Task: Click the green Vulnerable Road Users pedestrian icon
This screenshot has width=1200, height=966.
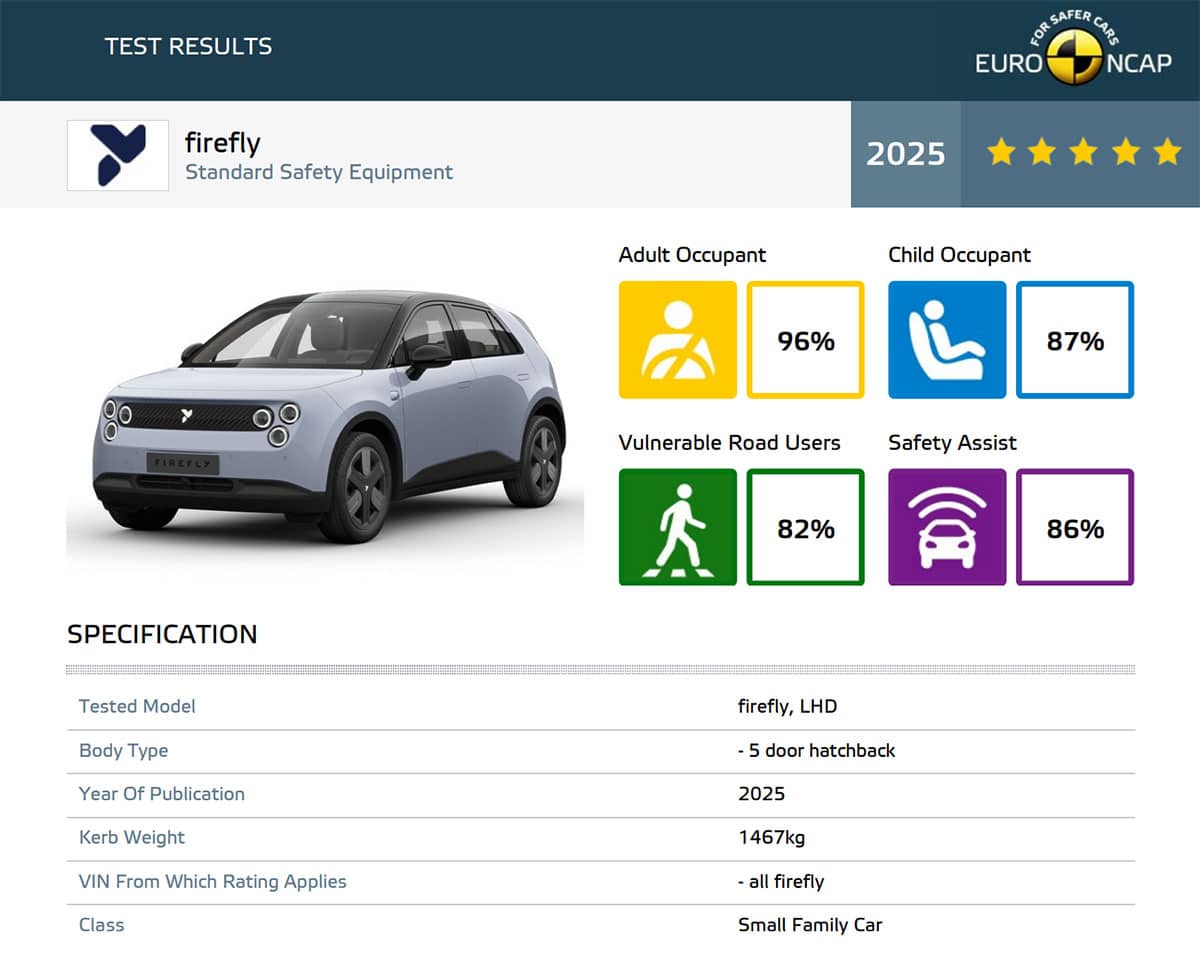Action: [x=678, y=528]
